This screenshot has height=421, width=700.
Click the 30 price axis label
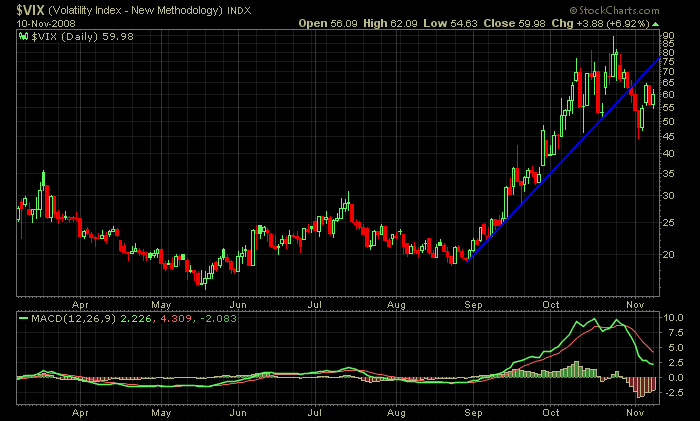click(668, 196)
